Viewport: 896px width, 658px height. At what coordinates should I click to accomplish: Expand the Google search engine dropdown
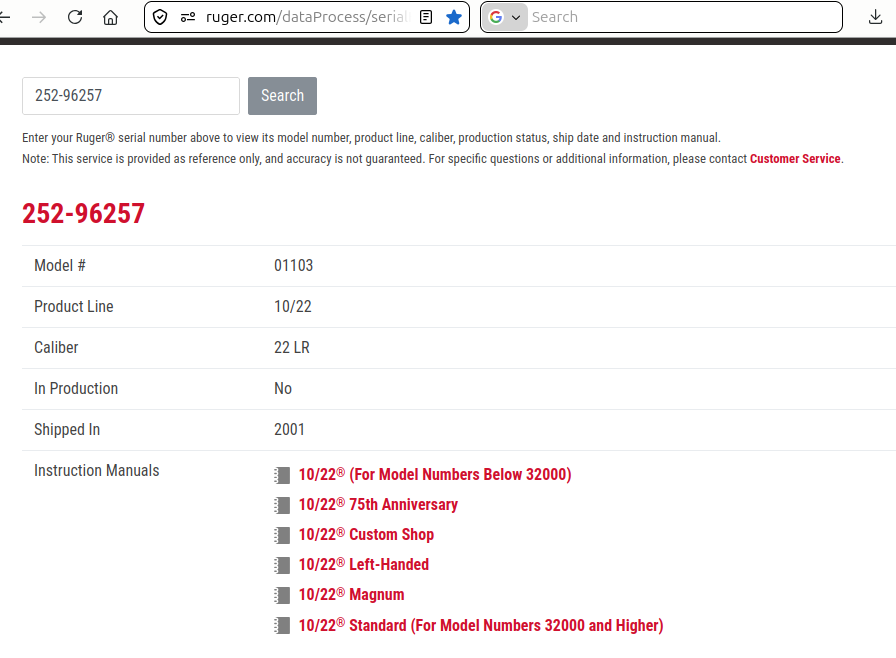coord(505,17)
